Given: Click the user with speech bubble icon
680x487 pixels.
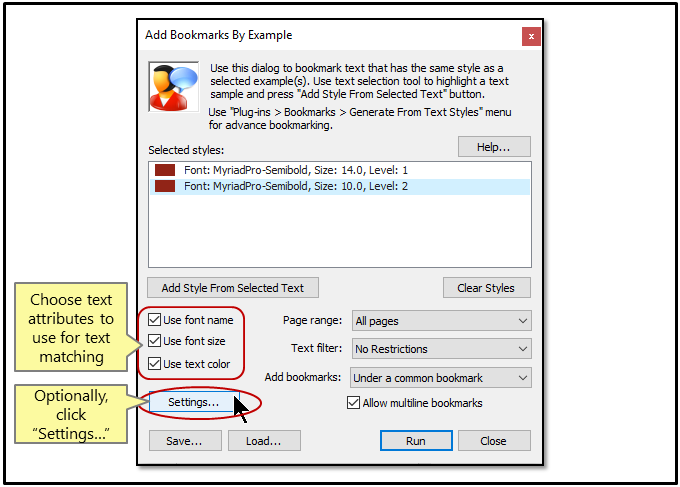Looking at the screenshot, I should click(174, 87).
